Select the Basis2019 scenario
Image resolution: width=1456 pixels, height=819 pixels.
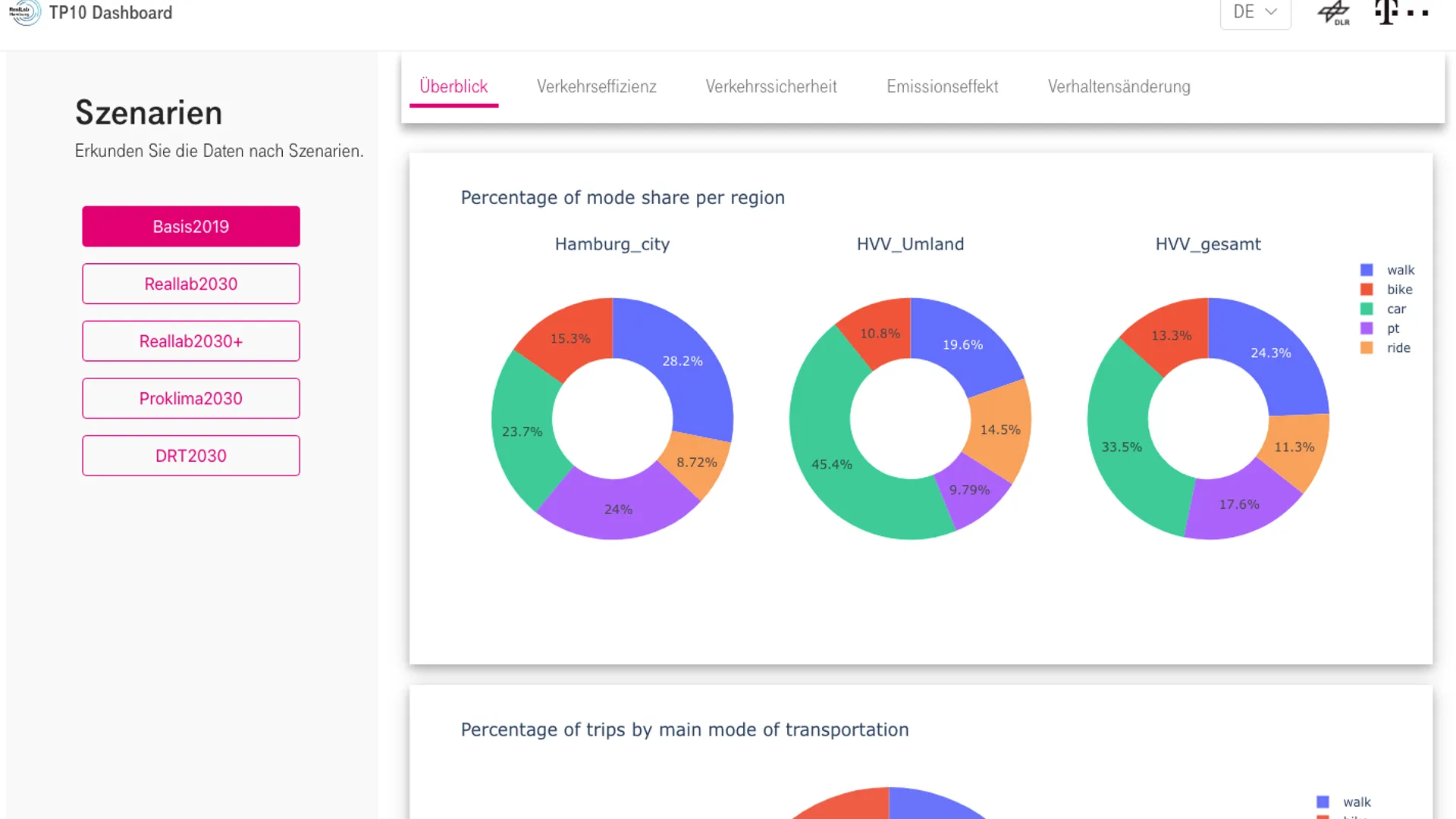191,226
